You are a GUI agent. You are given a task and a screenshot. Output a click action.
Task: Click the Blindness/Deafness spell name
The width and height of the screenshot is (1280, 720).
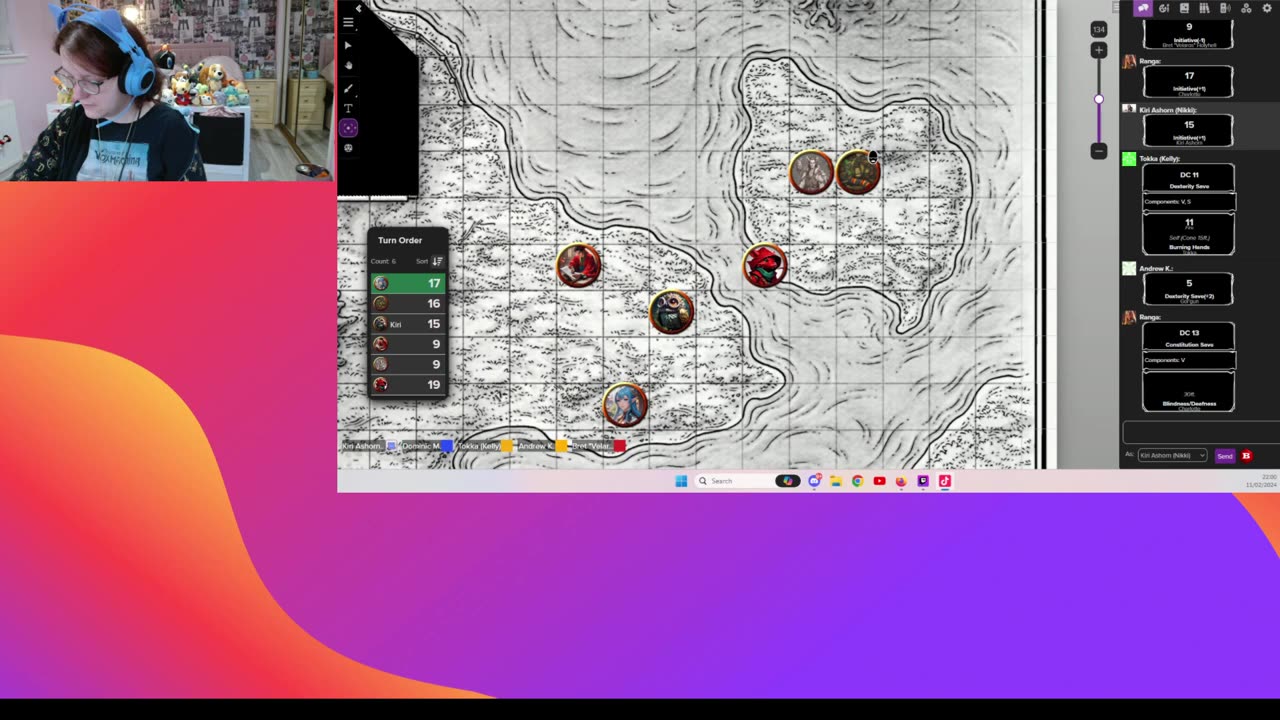pyautogui.click(x=1189, y=404)
